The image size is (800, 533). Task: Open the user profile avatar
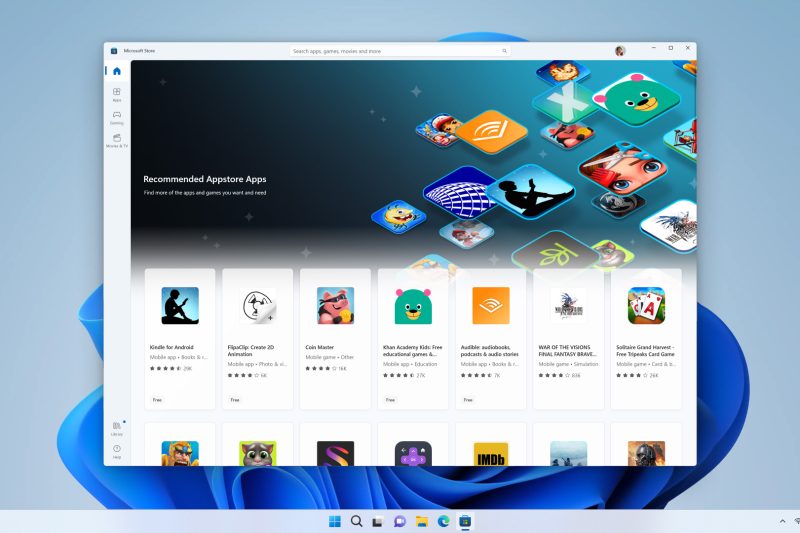(x=620, y=50)
